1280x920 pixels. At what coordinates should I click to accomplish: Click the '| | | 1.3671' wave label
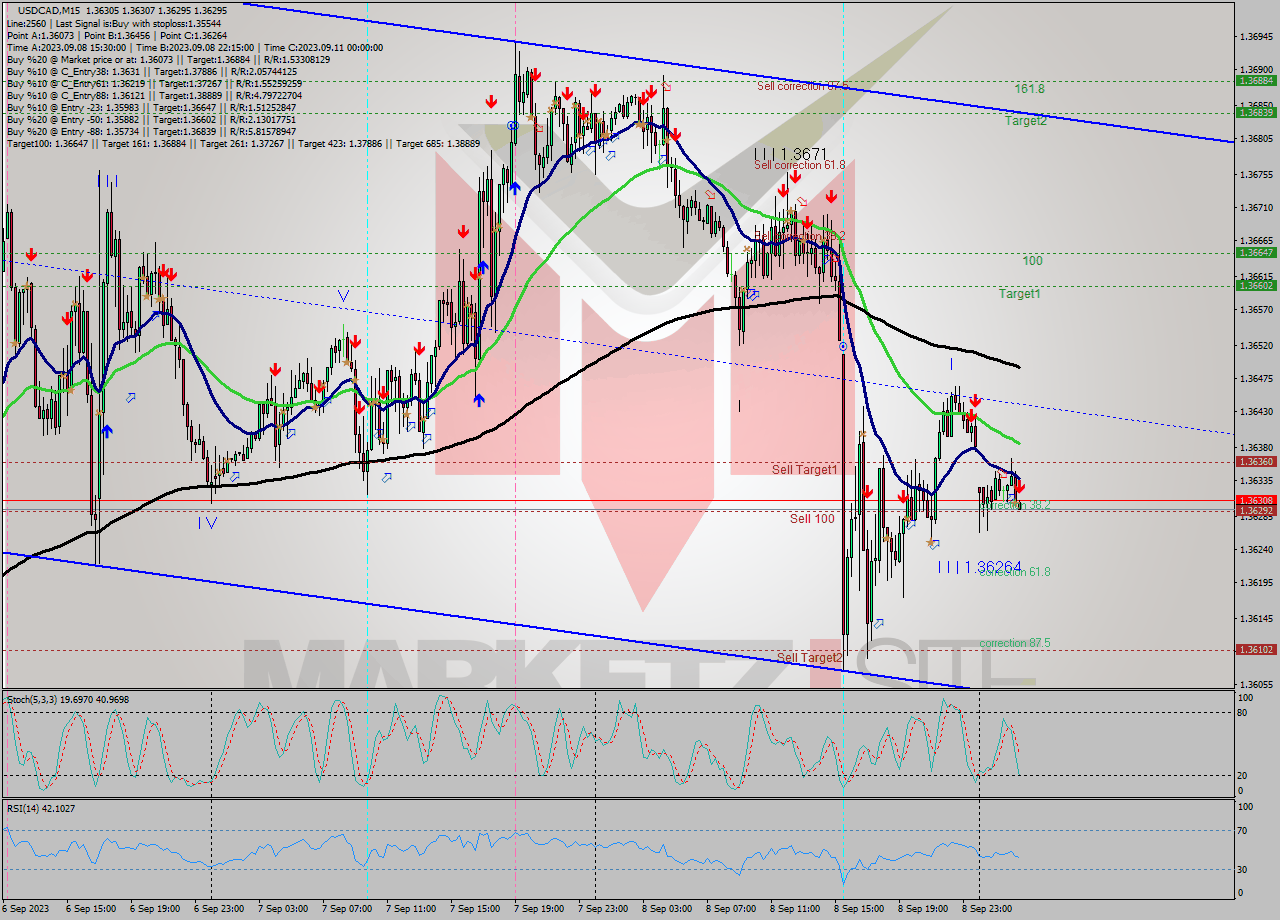(x=791, y=154)
